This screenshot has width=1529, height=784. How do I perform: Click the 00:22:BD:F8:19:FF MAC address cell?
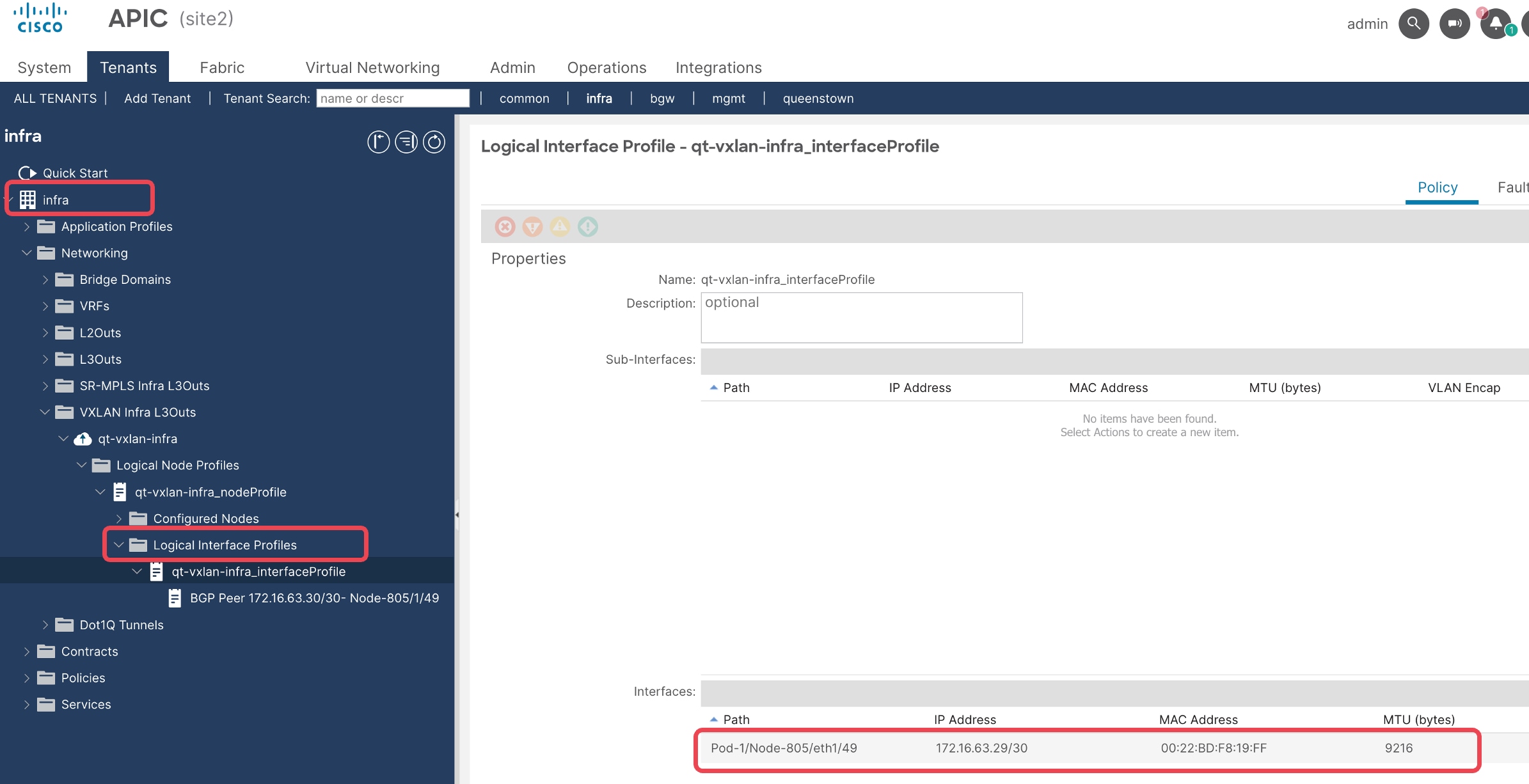point(1214,748)
